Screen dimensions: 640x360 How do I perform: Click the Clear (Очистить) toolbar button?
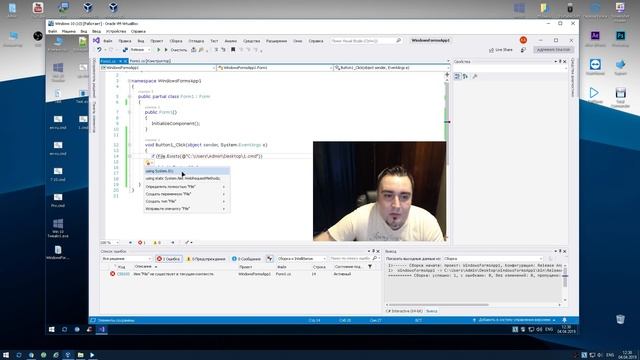coord(178,50)
